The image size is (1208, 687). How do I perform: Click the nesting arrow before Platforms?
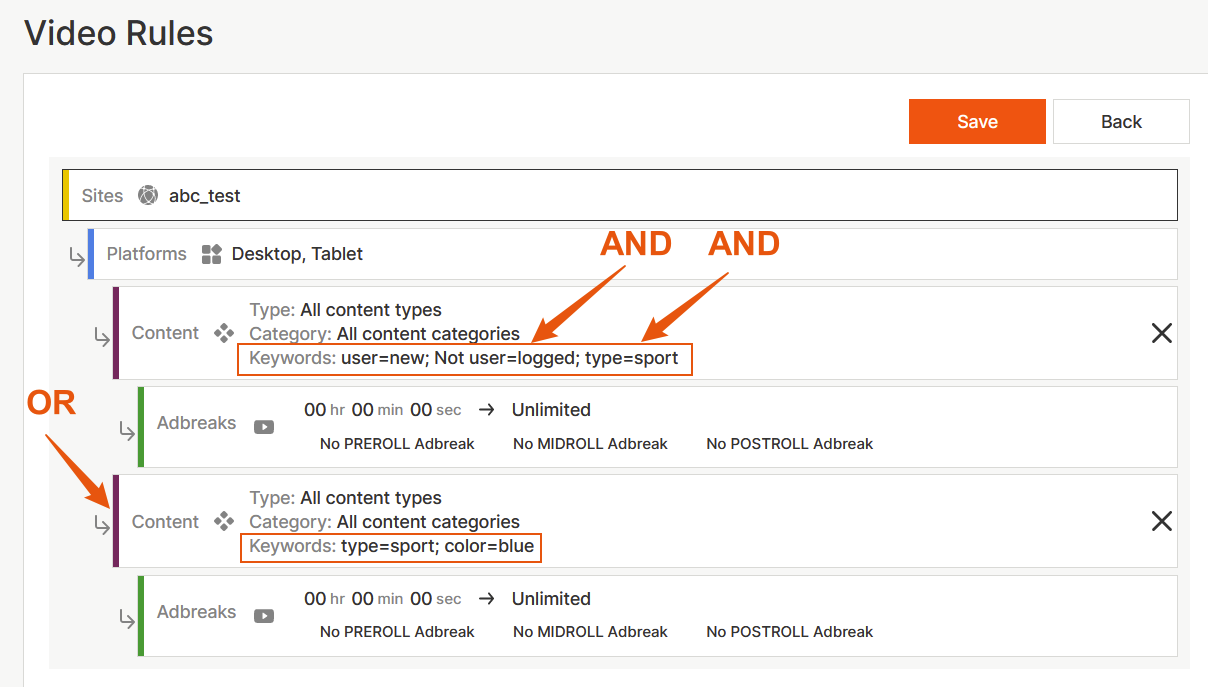[77, 257]
